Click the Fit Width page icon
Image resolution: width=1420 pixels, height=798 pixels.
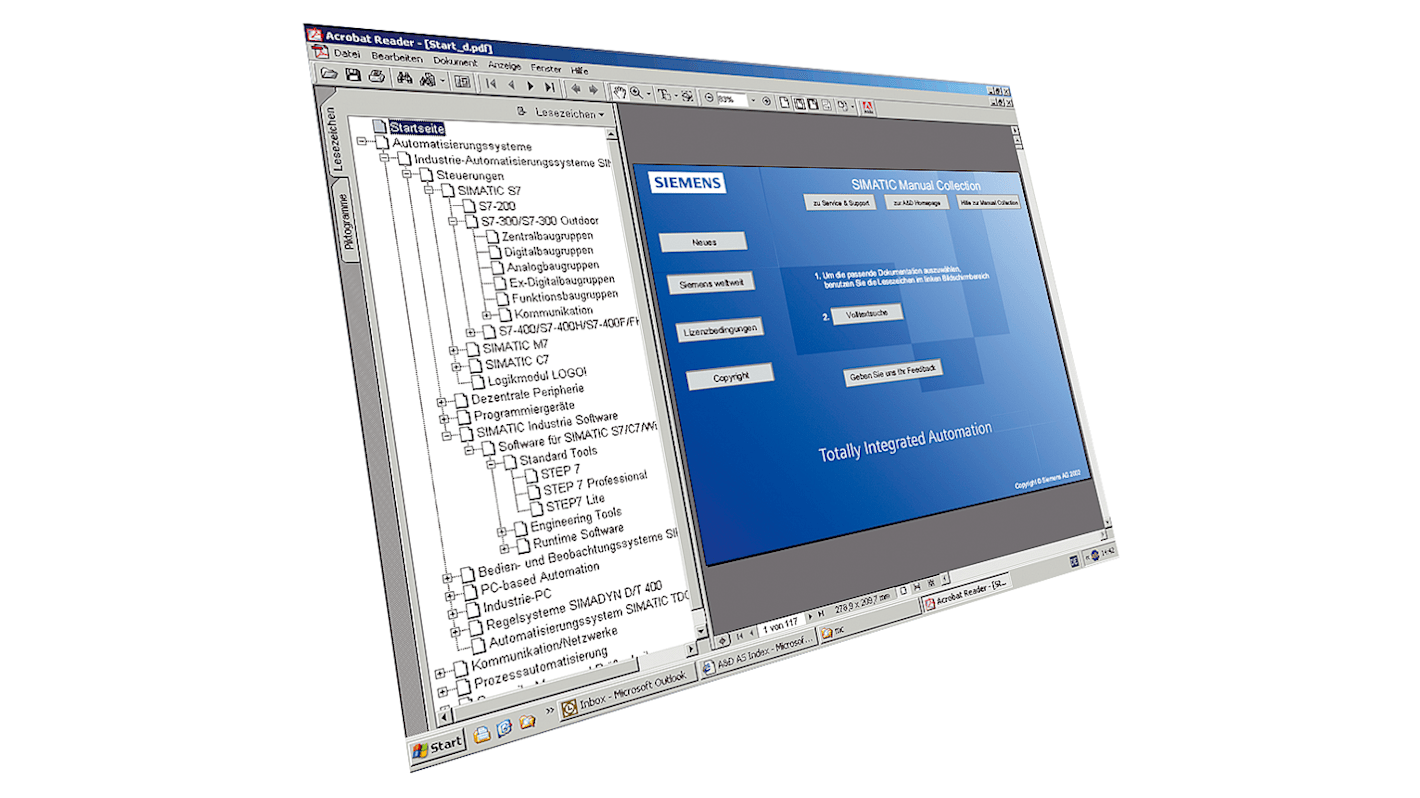(813, 104)
